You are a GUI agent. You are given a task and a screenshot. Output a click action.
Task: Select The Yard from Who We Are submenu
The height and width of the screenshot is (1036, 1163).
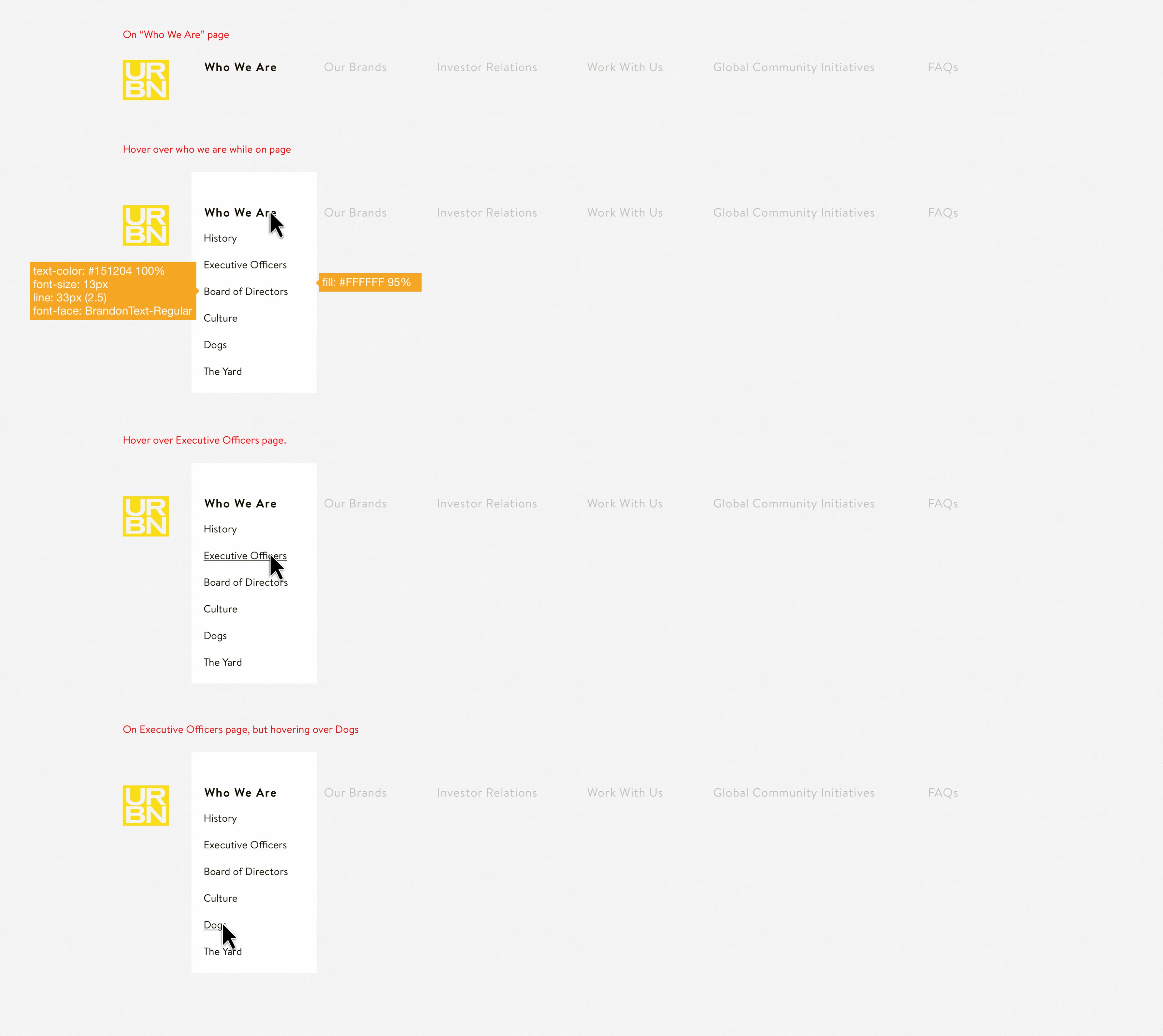click(x=222, y=371)
